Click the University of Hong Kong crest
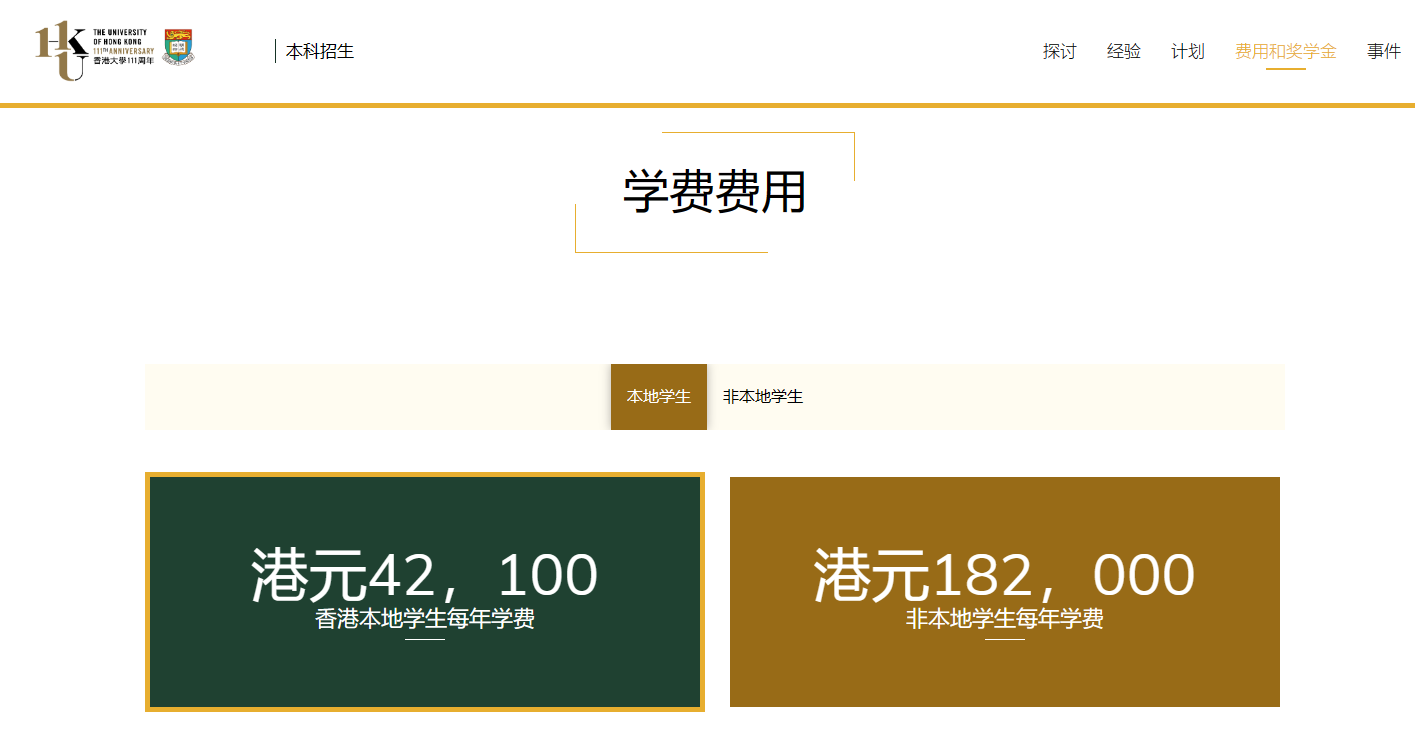1415x732 pixels. point(178,47)
